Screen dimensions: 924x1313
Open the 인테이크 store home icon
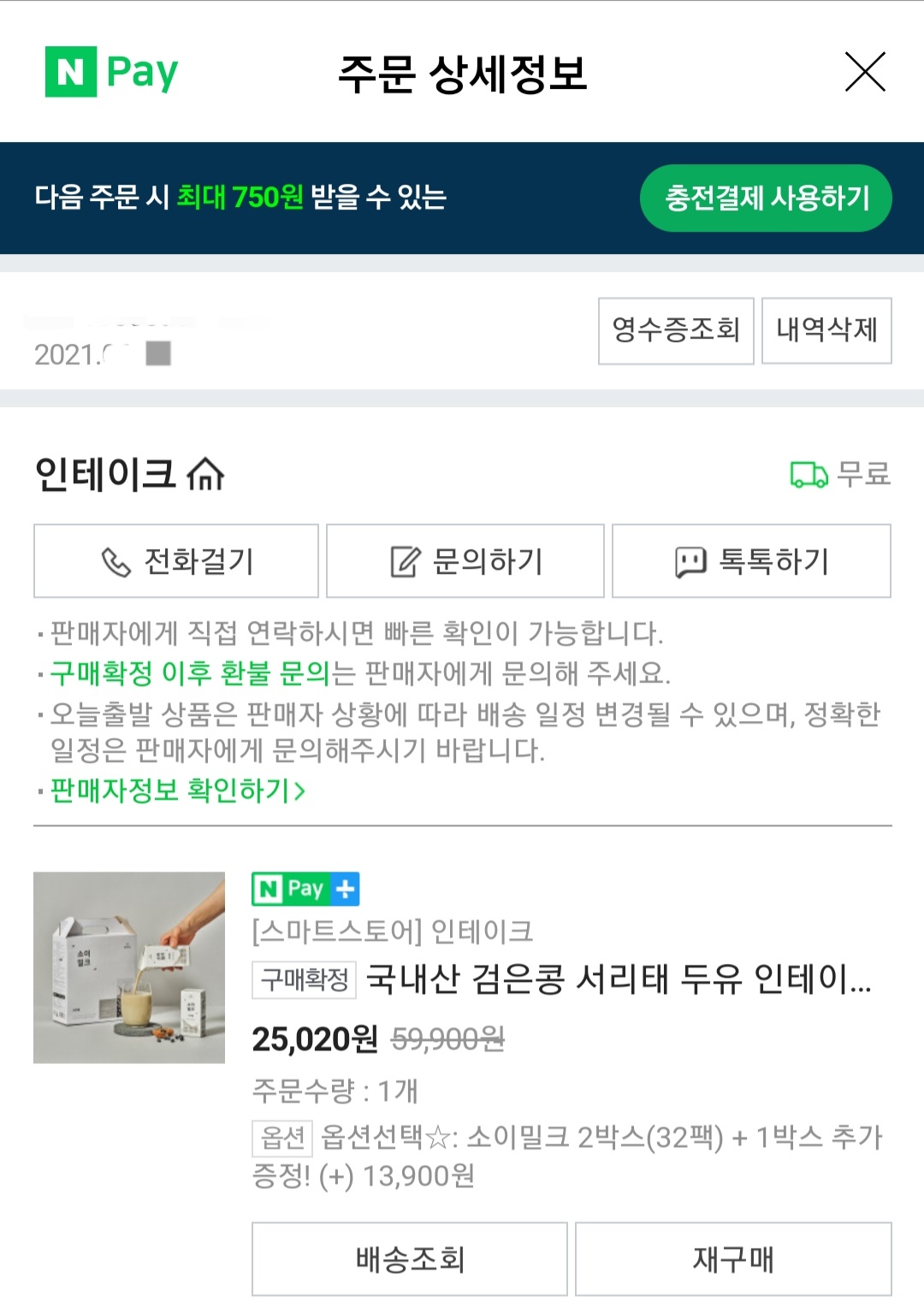(x=205, y=474)
